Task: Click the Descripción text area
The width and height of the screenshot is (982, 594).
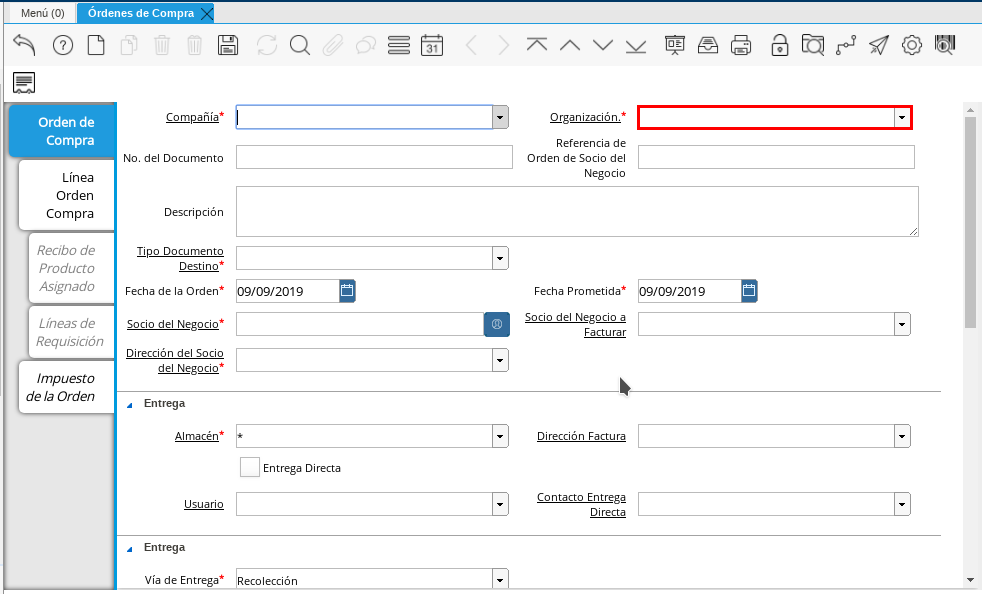Action: [x=577, y=211]
